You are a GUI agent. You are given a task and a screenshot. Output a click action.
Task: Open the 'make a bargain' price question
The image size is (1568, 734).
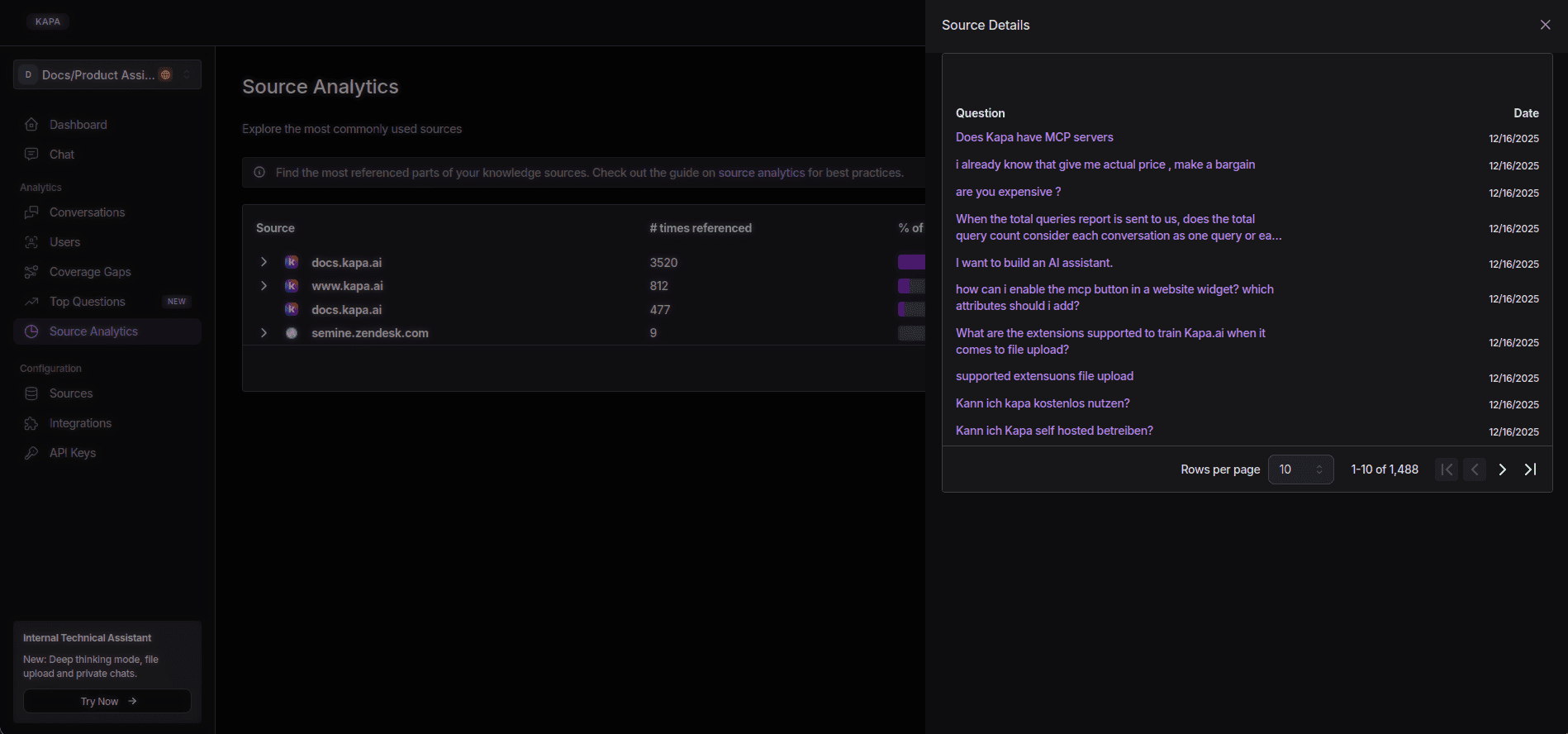click(x=1105, y=164)
